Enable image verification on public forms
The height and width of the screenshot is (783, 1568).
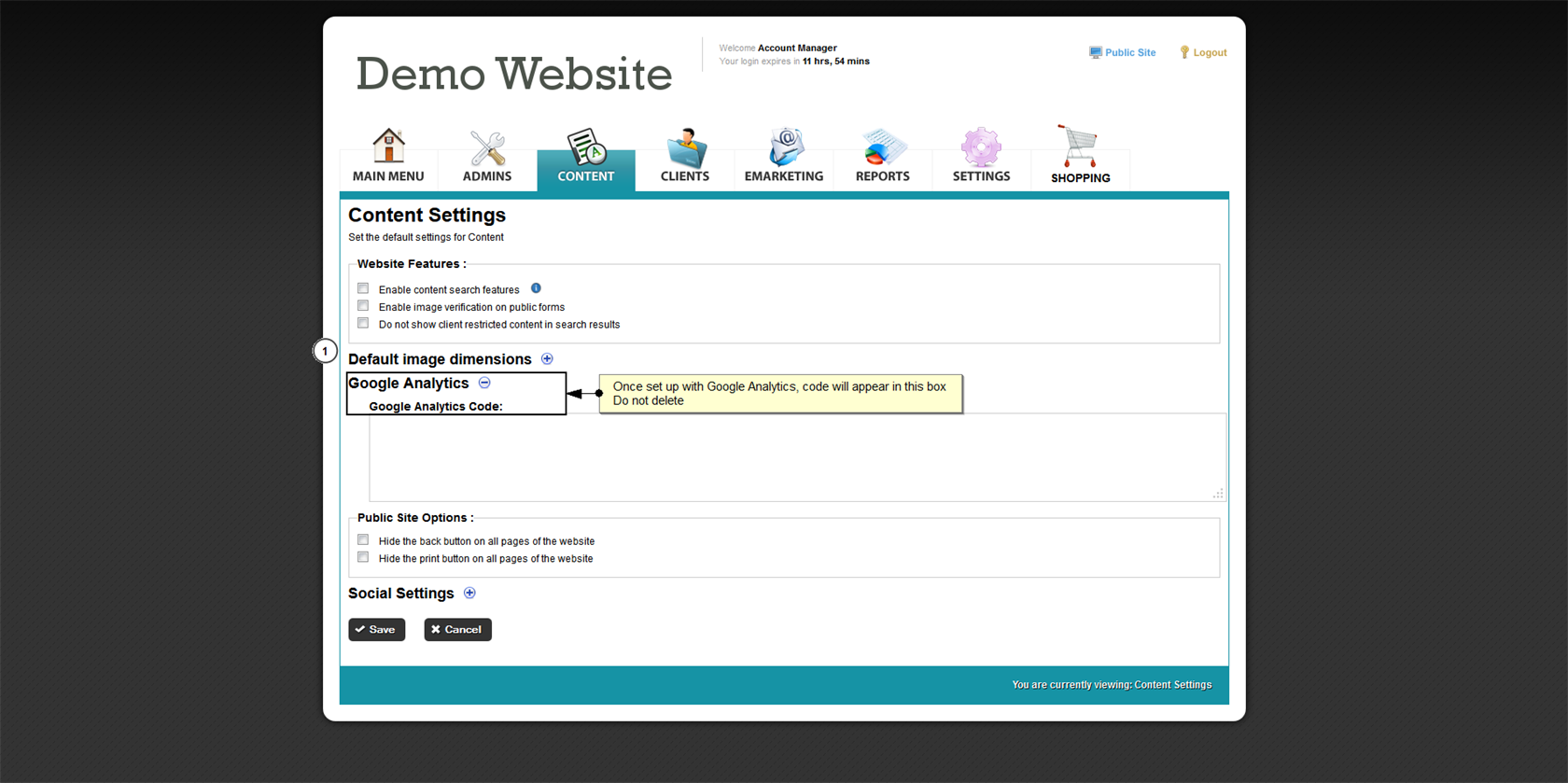363,306
